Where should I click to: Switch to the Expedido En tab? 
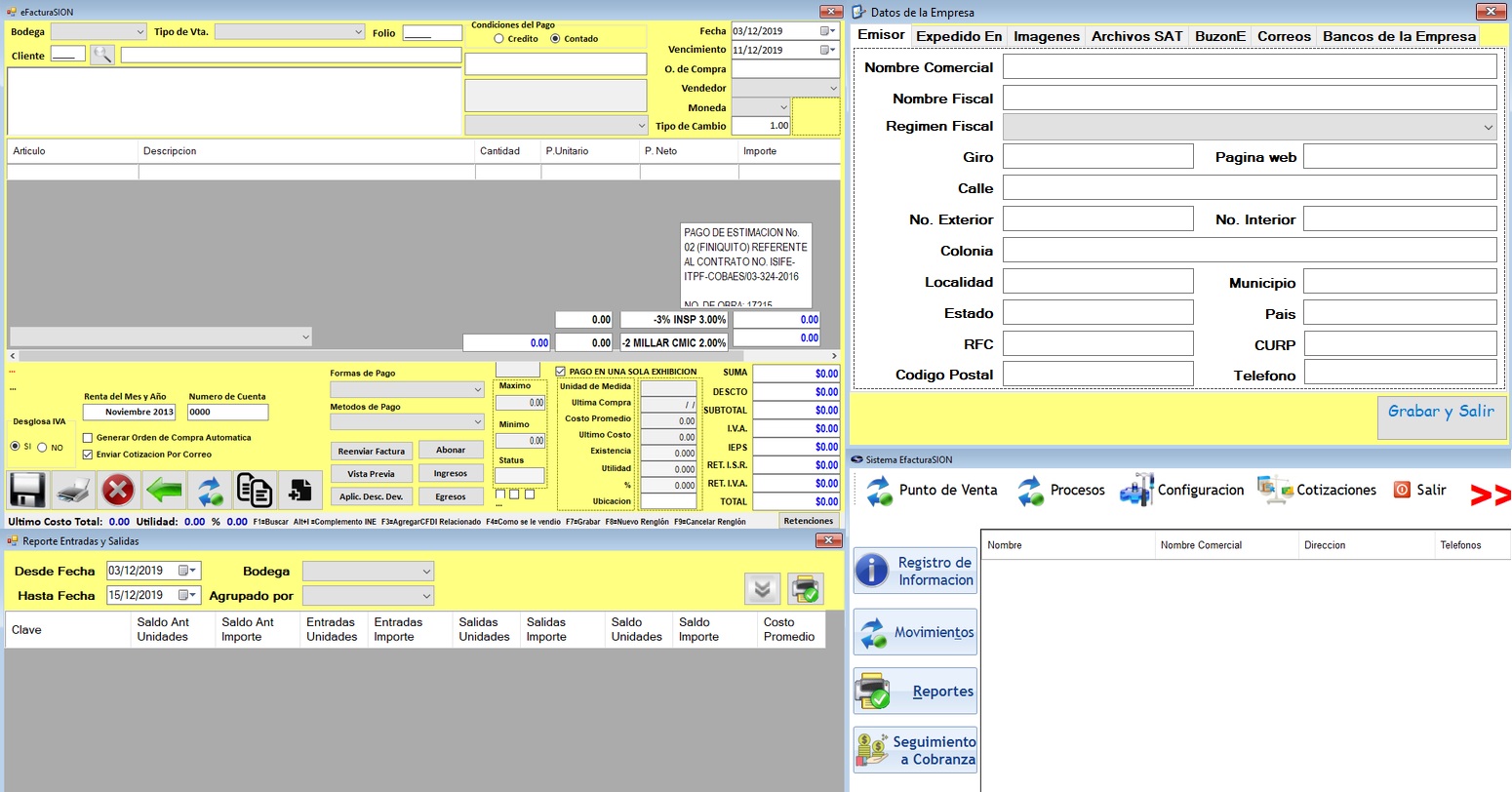[959, 36]
